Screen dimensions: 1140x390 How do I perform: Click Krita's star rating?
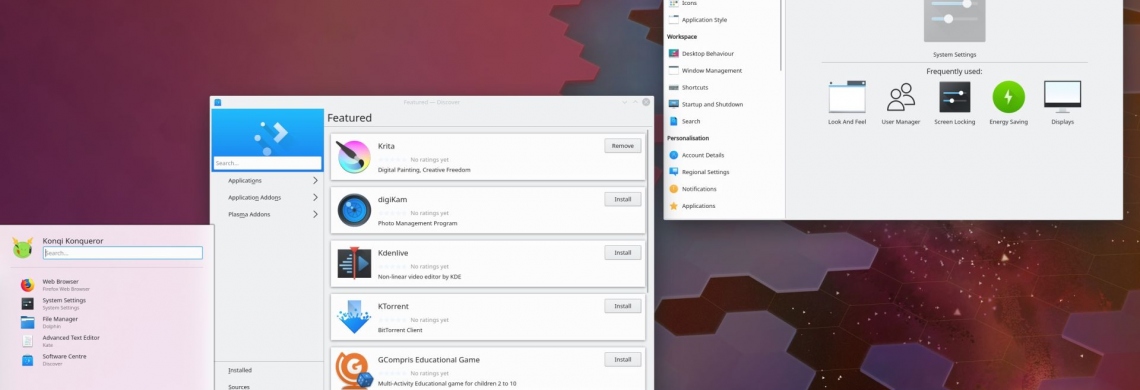[x=393, y=159]
